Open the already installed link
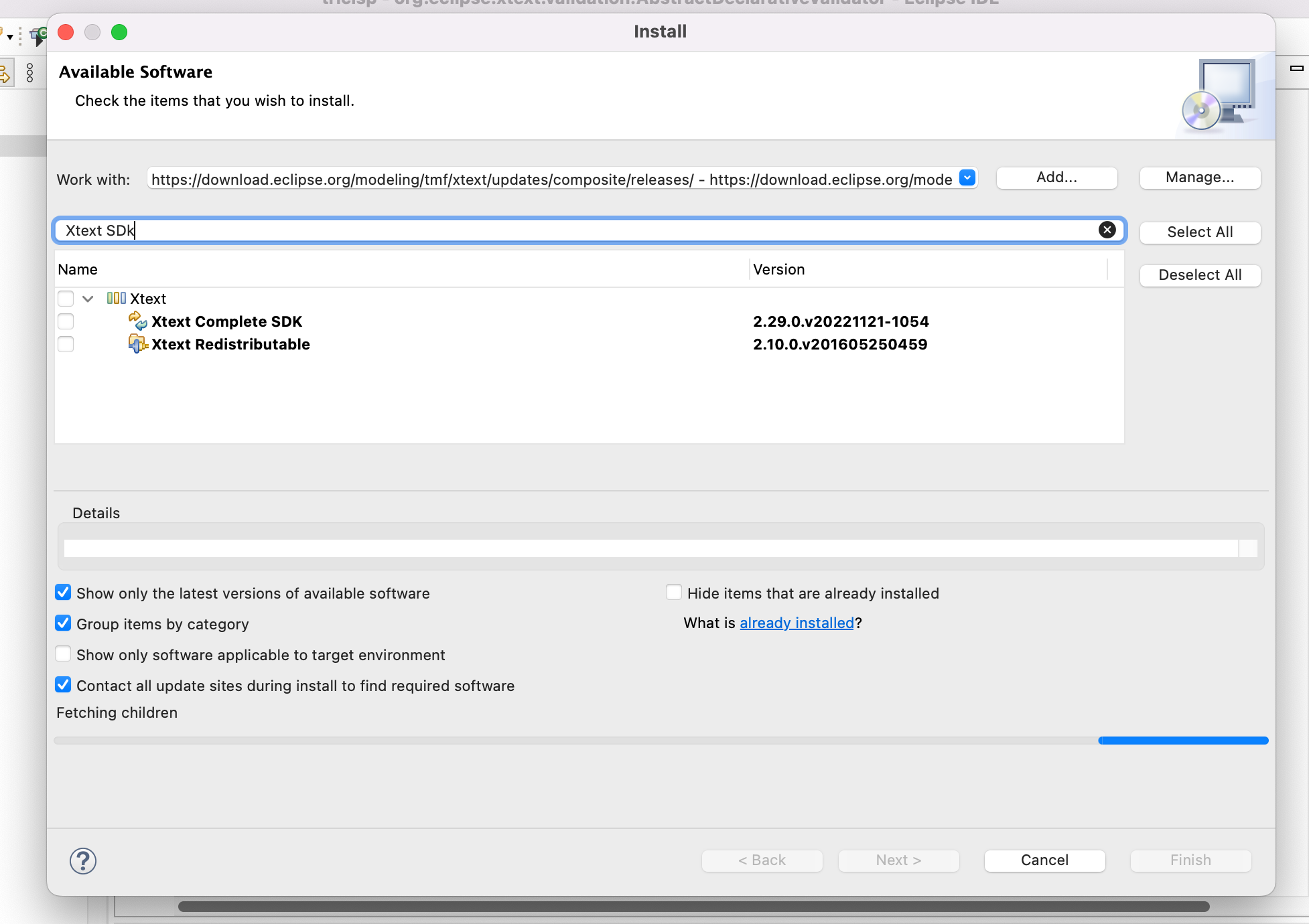Viewport: 1309px width, 924px height. [797, 623]
